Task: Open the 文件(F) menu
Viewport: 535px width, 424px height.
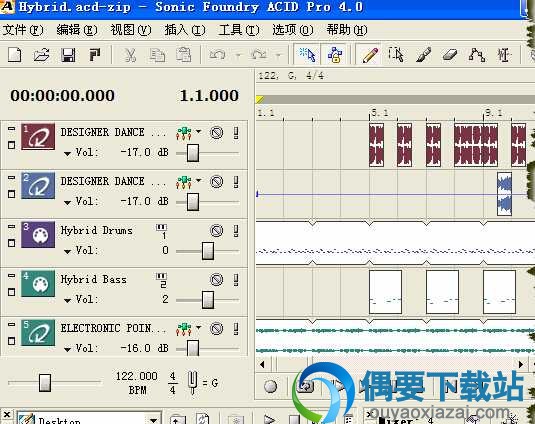Action: click(x=23, y=30)
